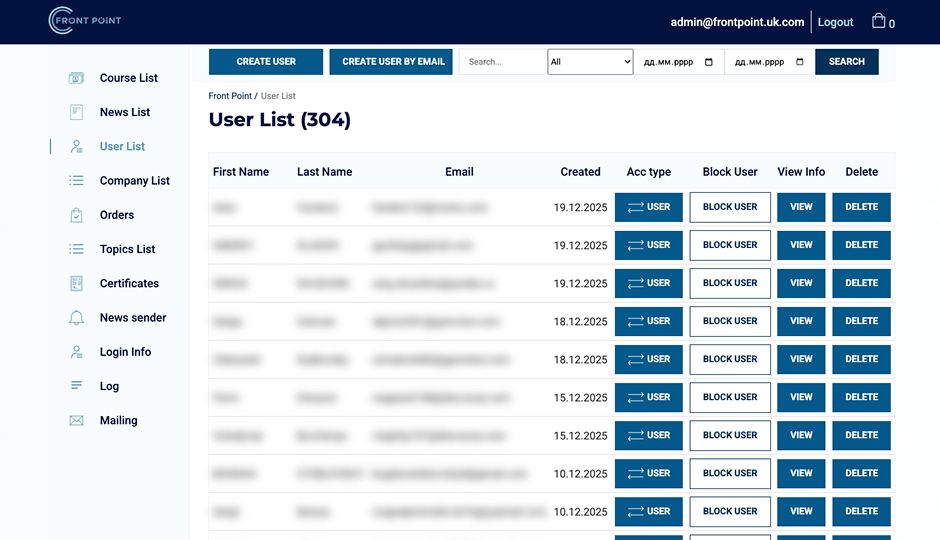Open the shopping cart icon in header
The width and height of the screenshot is (940, 540).
[879, 21]
